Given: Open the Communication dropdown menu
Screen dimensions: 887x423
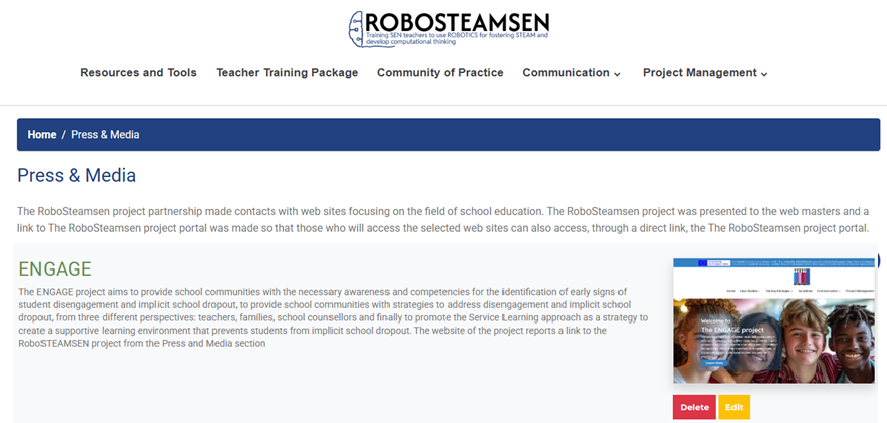Looking at the screenshot, I should coord(571,73).
